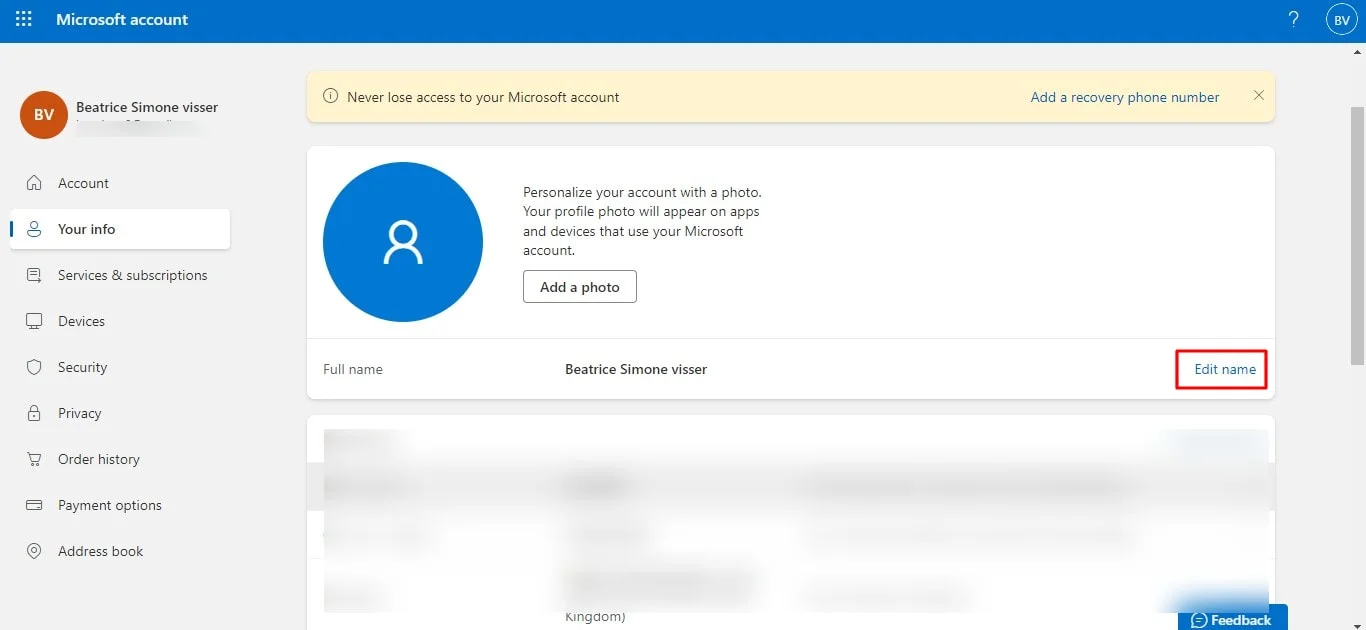Click the Your info person icon

click(35, 229)
